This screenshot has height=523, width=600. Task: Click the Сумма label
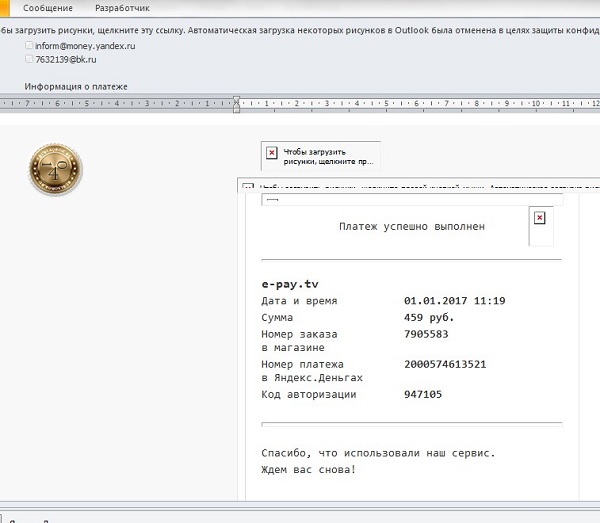[277, 318]
